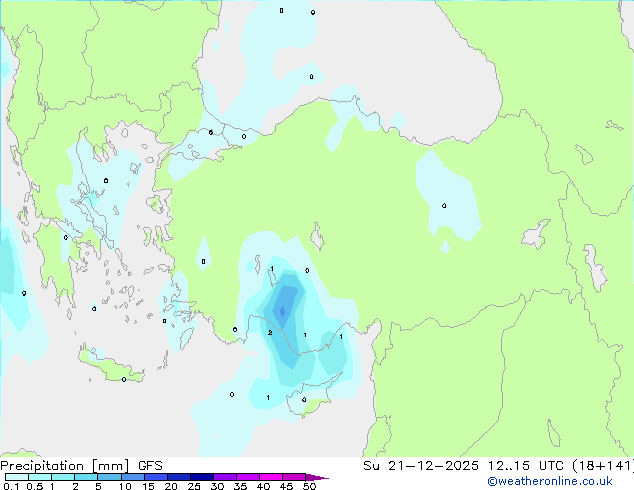Screen dimensions: 634x490
Task: Click the 45–50 mm legend swatch
Action: point(294,477)
